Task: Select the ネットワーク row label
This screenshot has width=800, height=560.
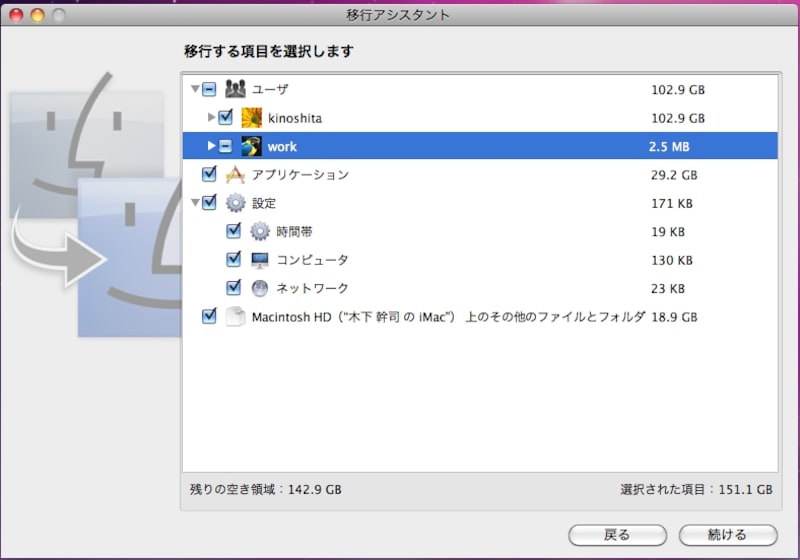Action: [312, 289]
